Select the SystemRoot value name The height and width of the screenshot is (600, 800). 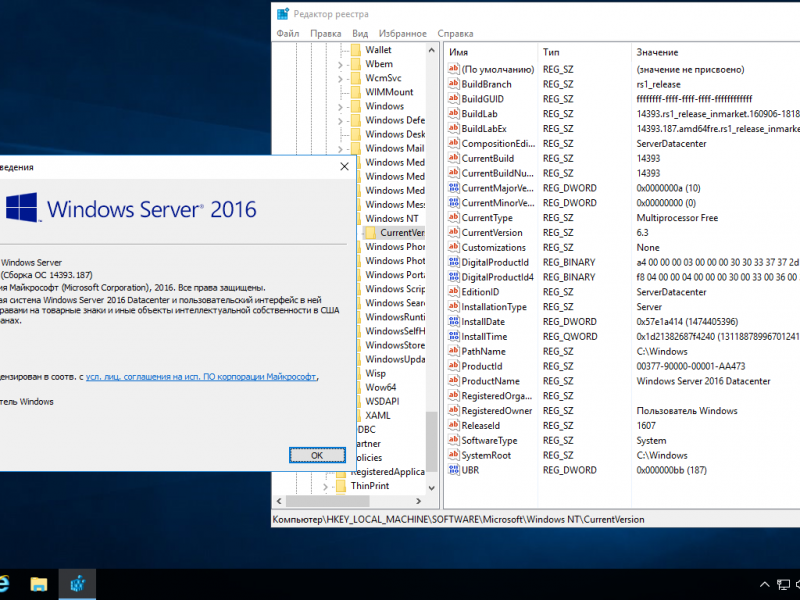[486, 455]
